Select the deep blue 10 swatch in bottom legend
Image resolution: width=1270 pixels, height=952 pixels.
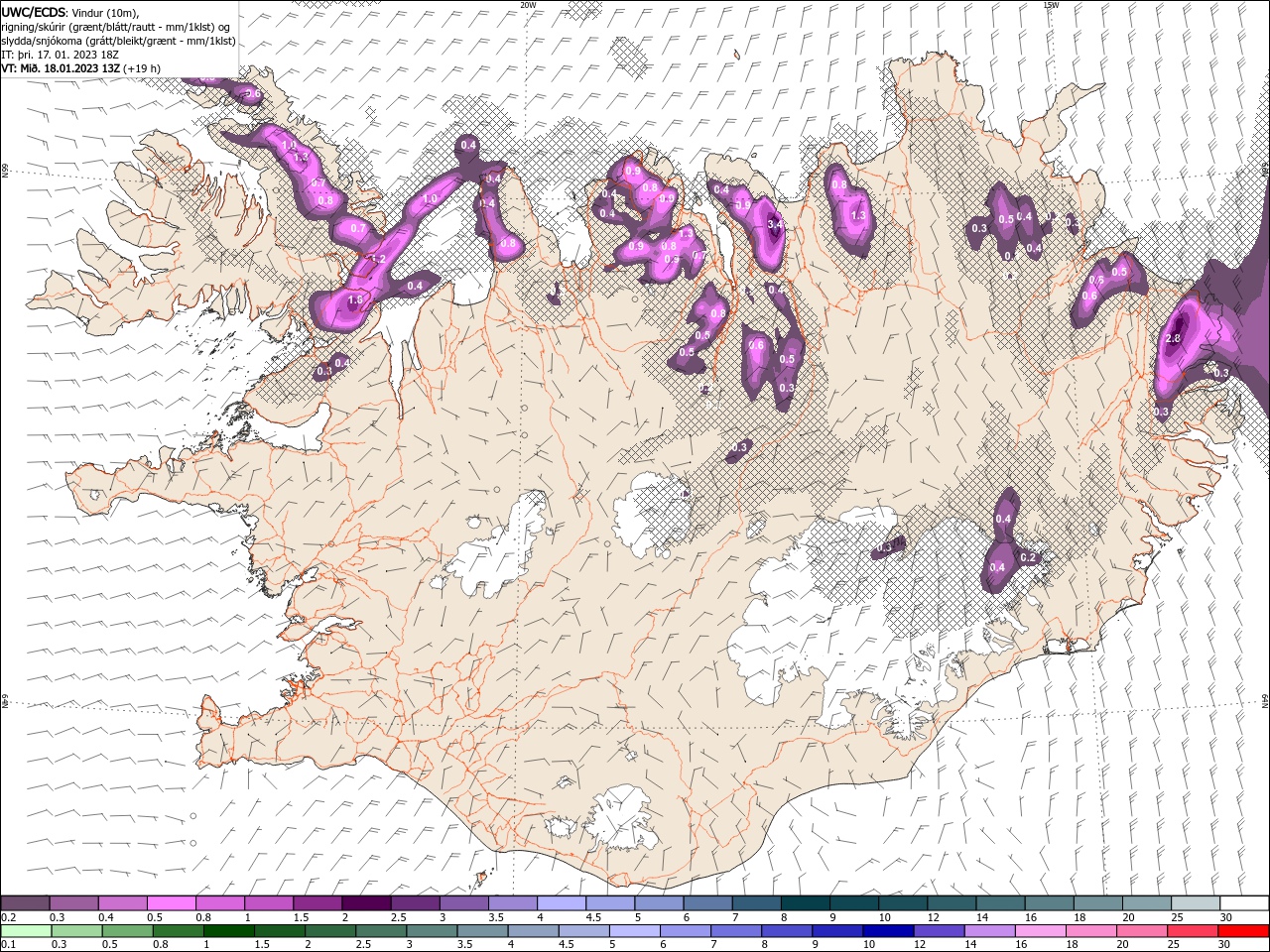pos(887,931)
